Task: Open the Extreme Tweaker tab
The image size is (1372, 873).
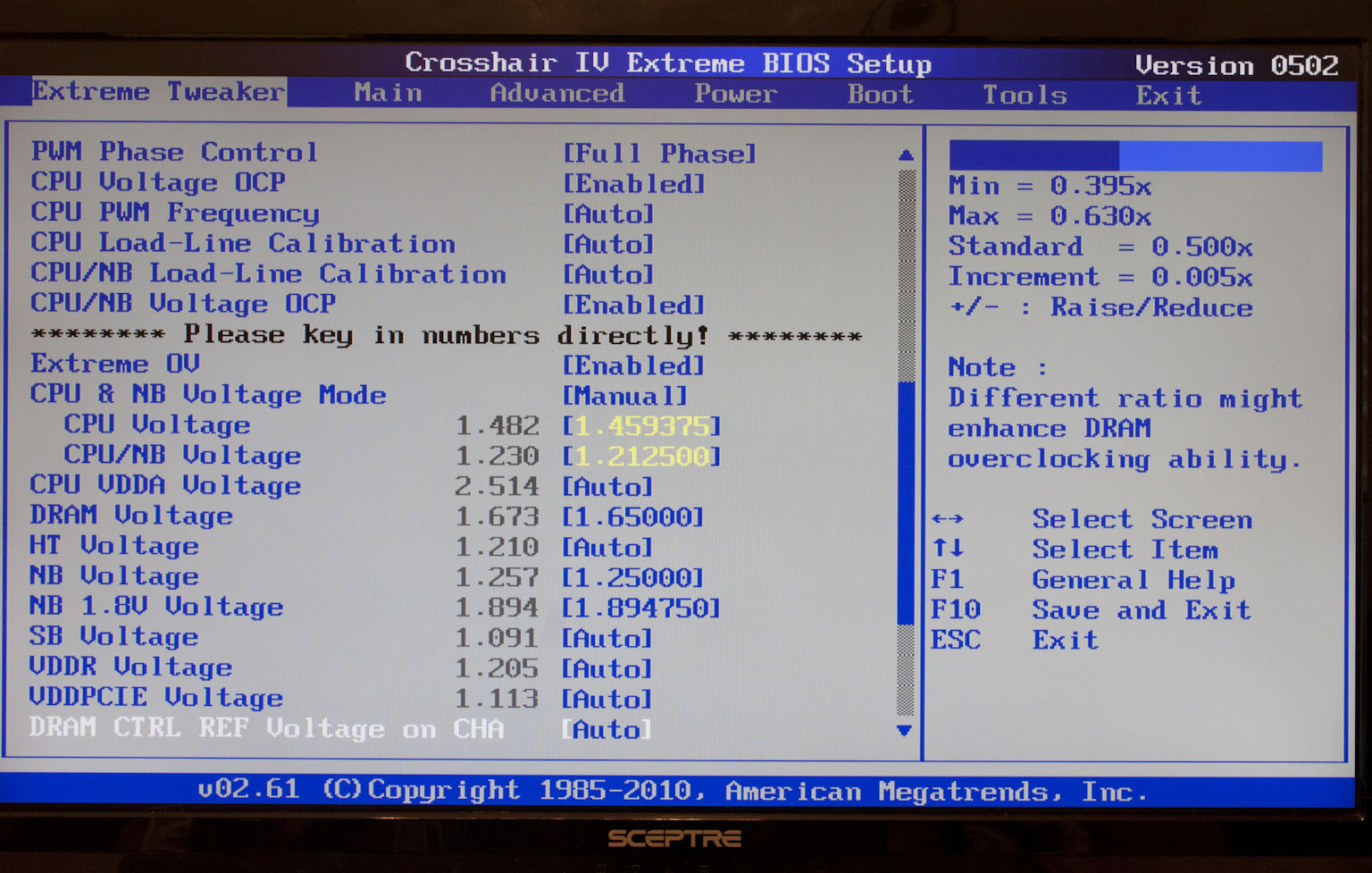Action: [x=158, y=92]
